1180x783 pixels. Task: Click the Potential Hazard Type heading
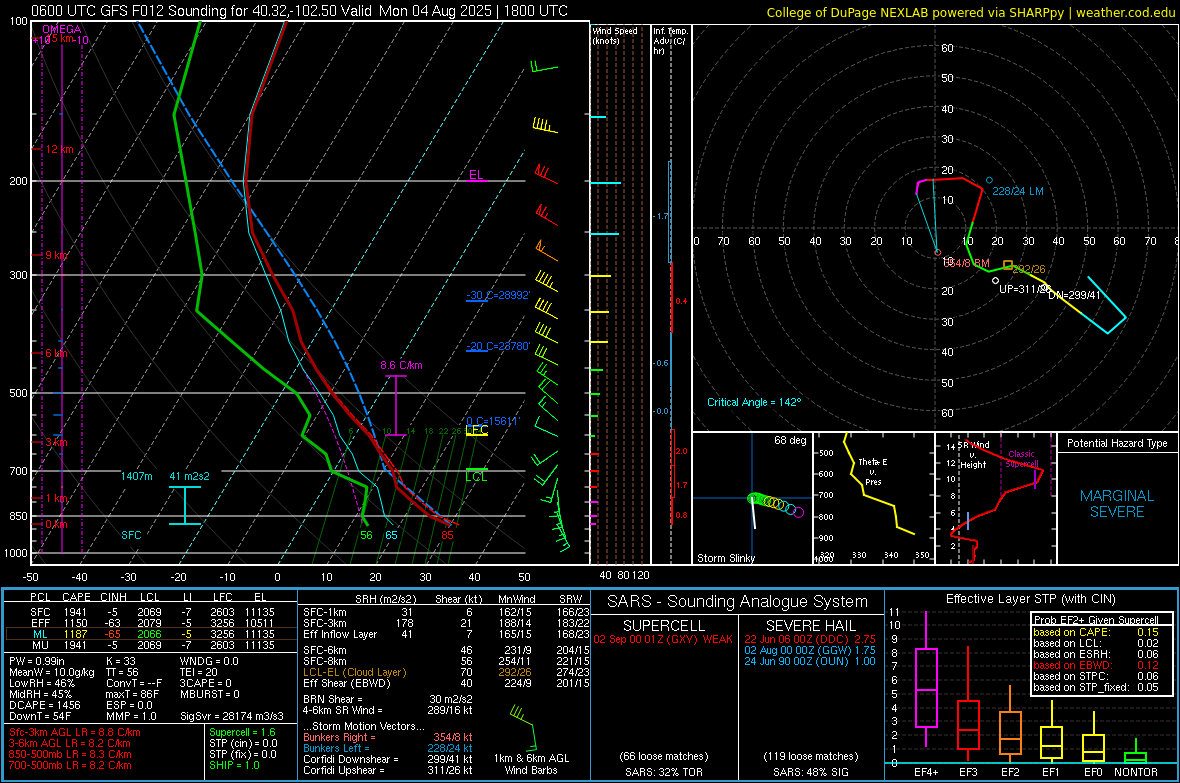1117,443
